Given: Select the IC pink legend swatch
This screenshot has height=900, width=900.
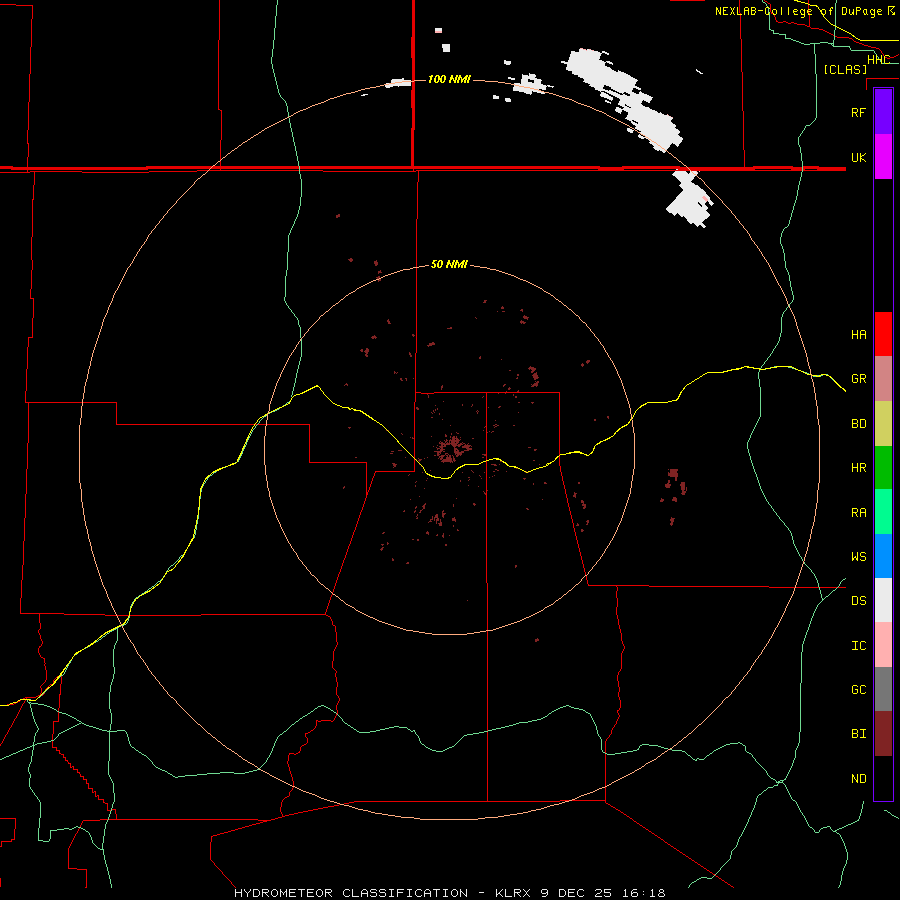Looking at the screenshot, I should click(883, 645).
